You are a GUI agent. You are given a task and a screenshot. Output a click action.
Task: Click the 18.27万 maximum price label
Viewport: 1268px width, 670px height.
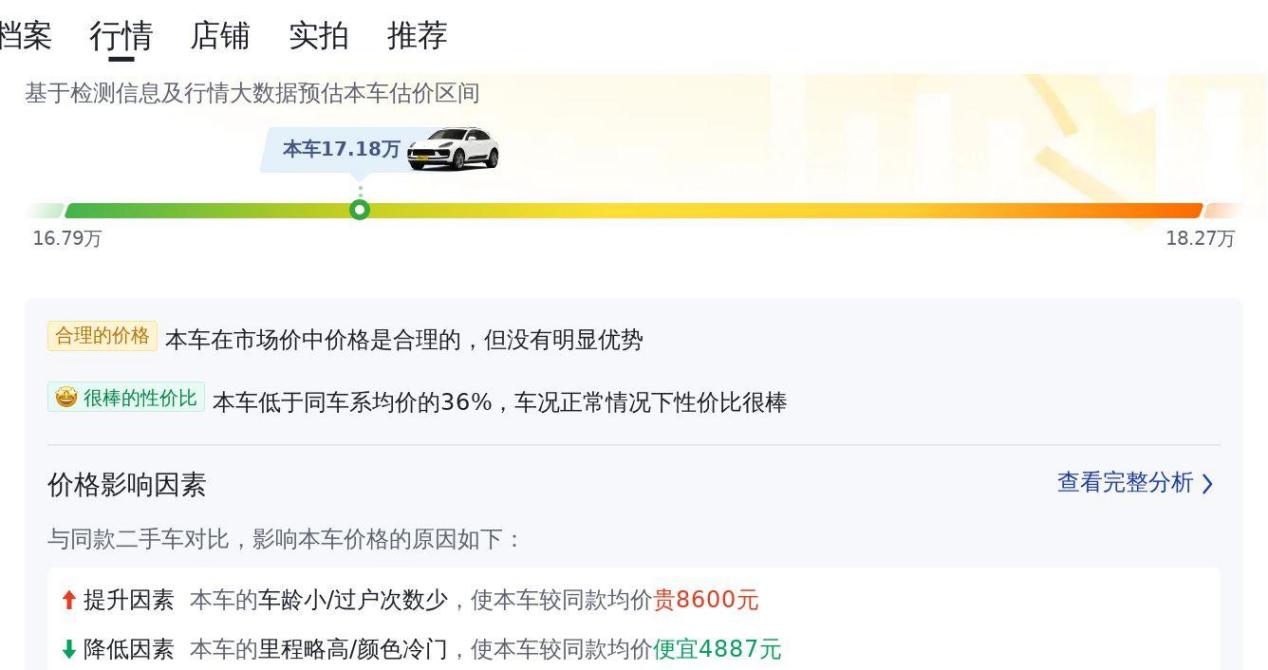pos(1200,239)
